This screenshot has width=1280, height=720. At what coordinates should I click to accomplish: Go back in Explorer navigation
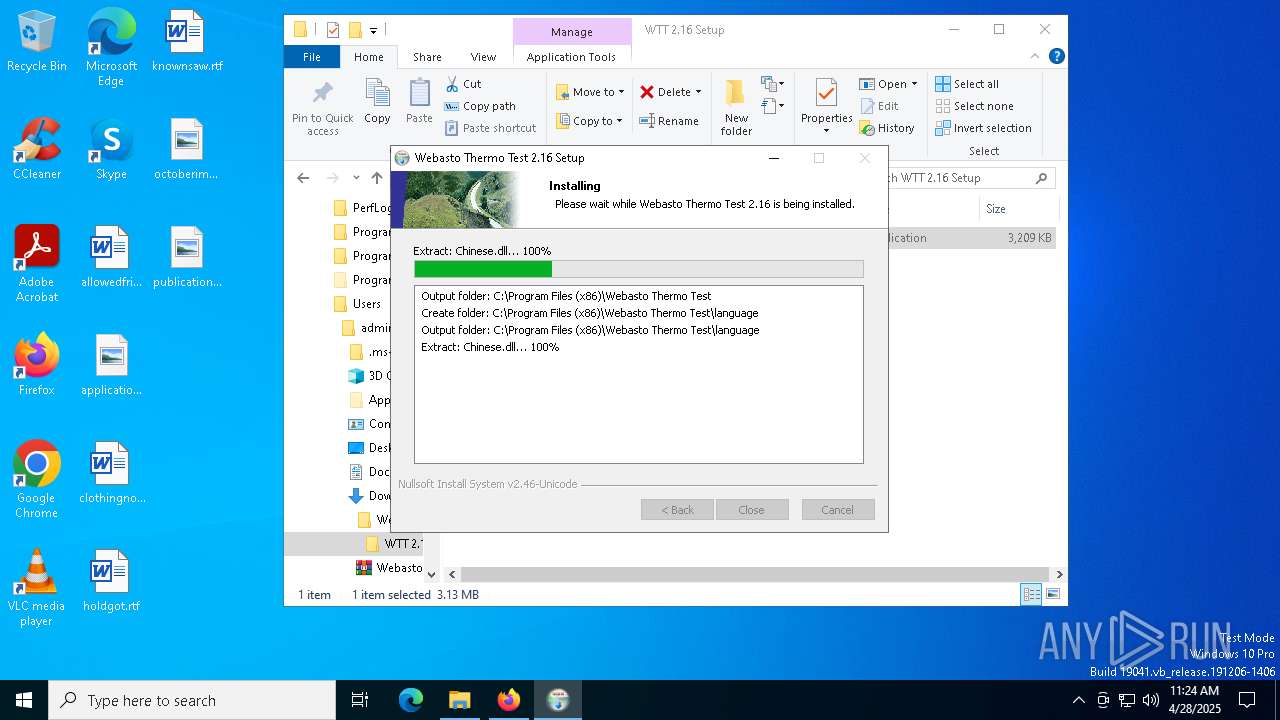click(x=303, y=178)
